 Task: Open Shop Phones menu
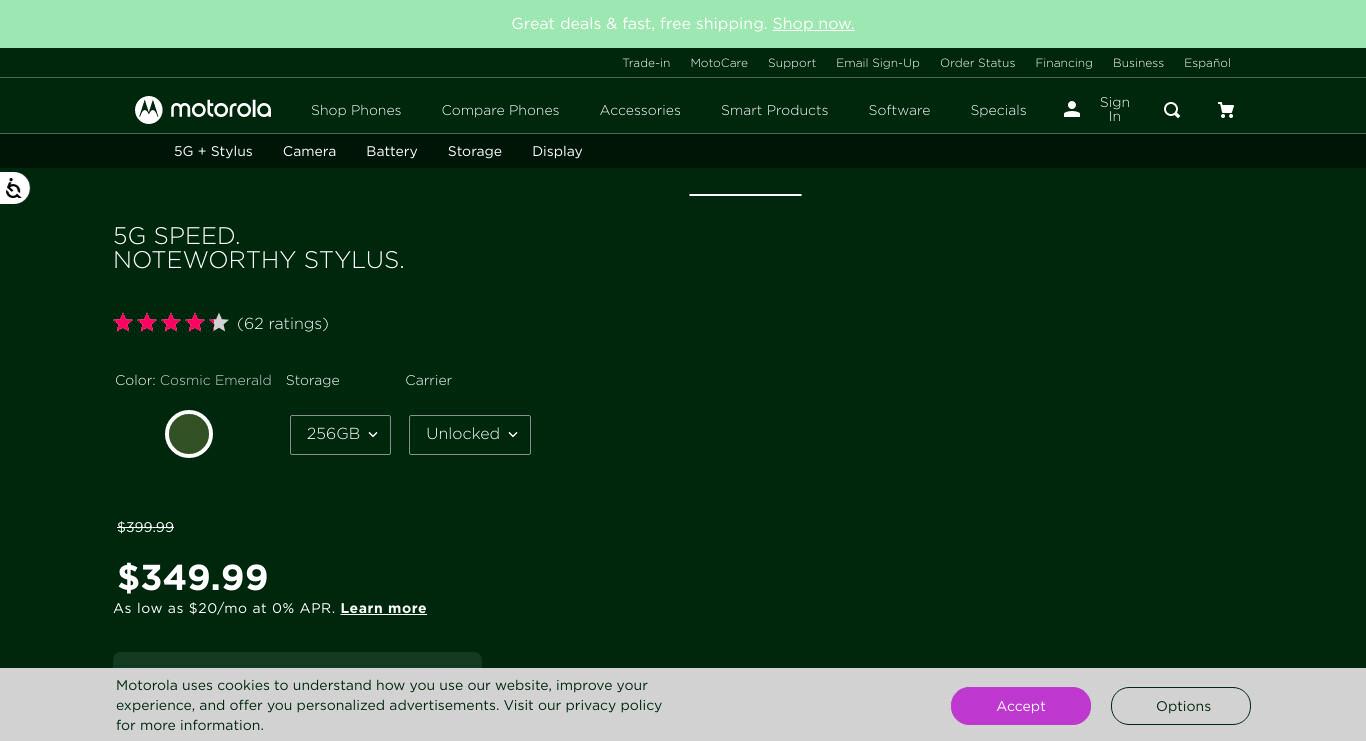click(356, 110)
